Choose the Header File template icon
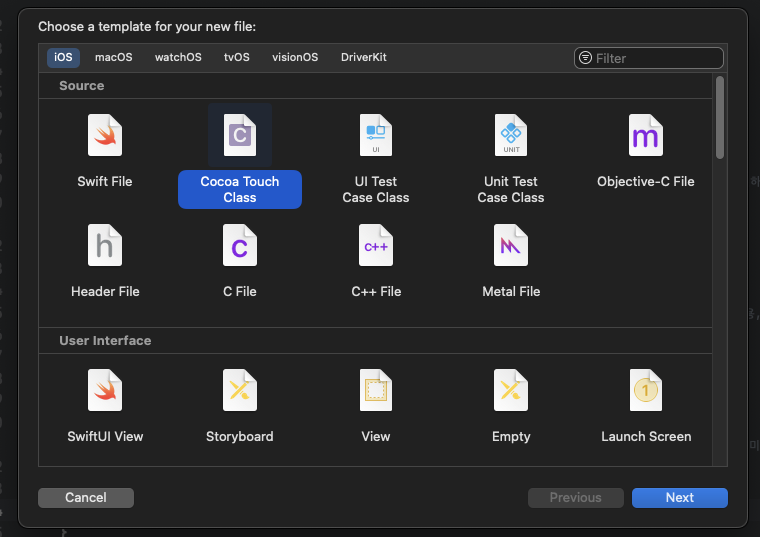The width and height of the screenshot is (760, 537). tap(105, 245)
